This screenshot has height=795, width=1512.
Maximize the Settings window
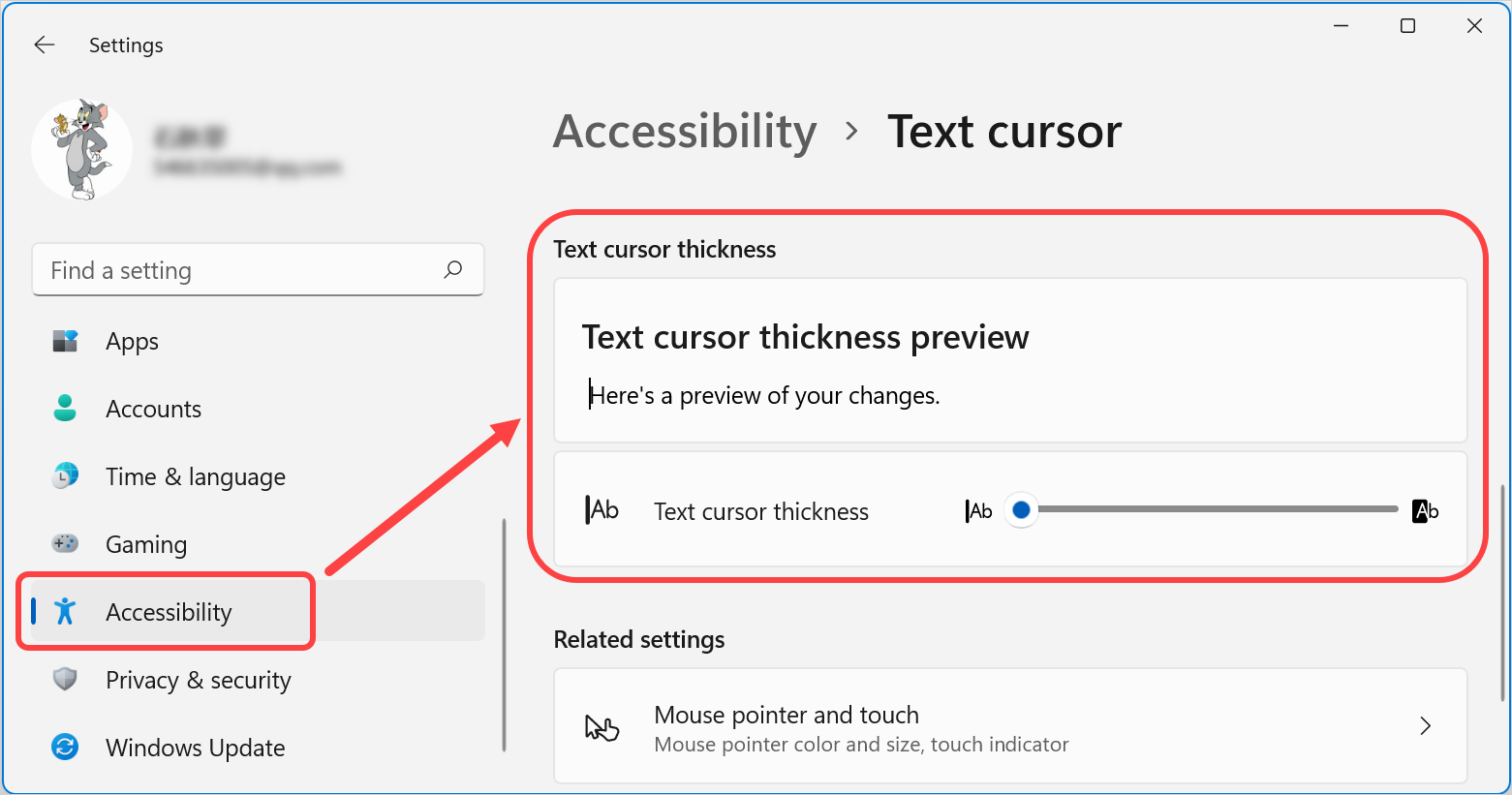click(1407, 26)
